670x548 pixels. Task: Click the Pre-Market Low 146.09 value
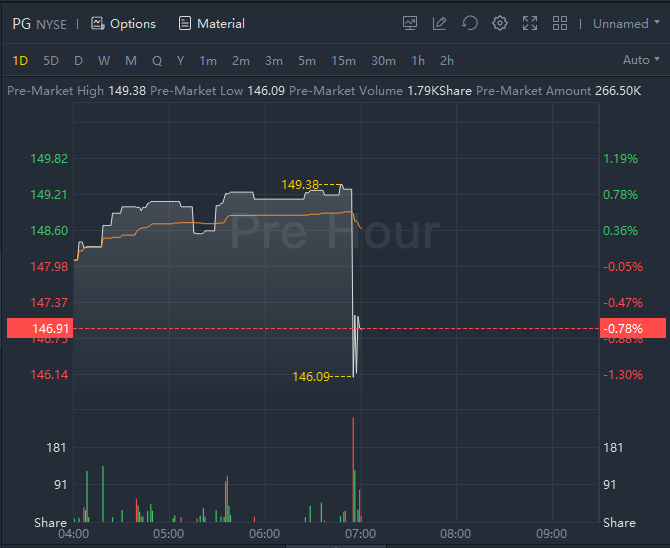point(266,91)
